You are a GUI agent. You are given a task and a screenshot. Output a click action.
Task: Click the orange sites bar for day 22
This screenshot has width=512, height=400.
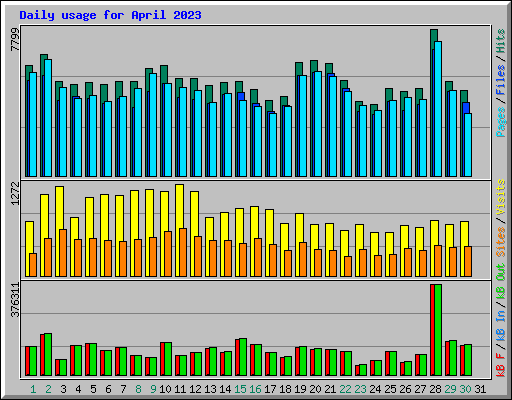(348, 266)
